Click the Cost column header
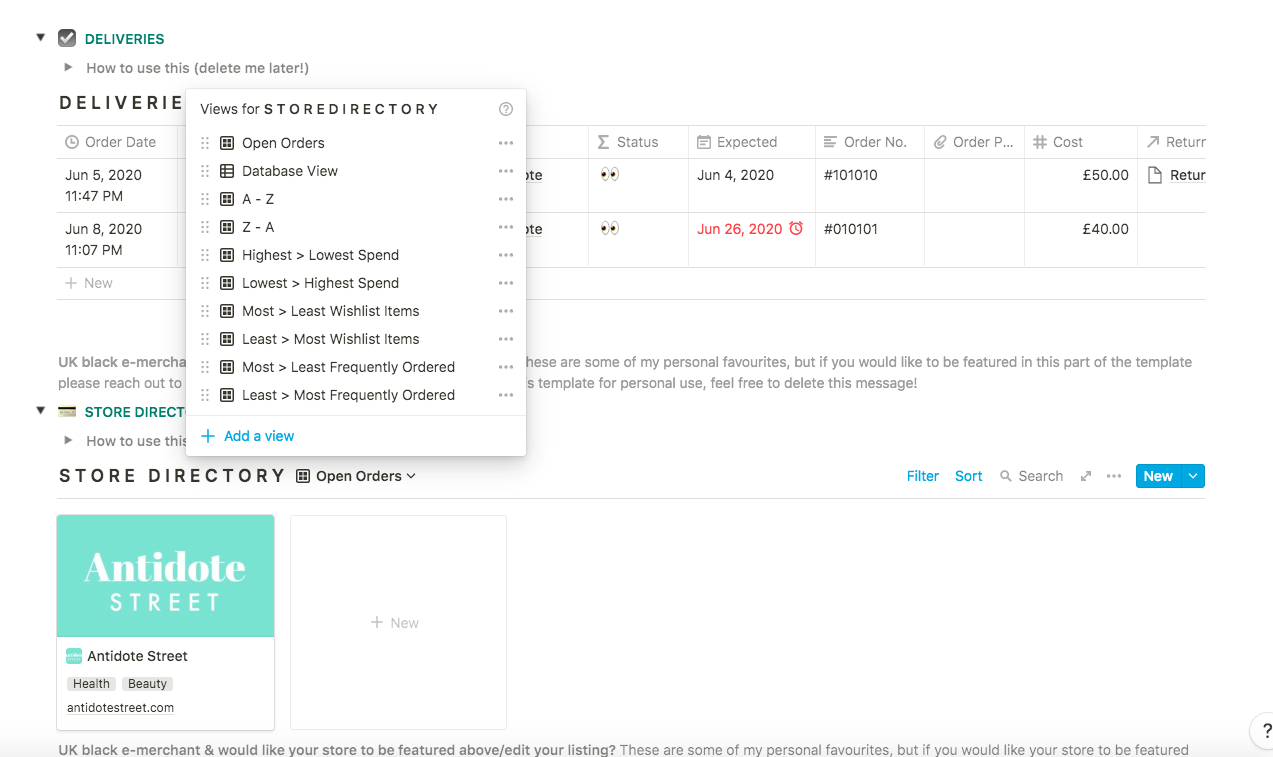 coord(1058,142)
